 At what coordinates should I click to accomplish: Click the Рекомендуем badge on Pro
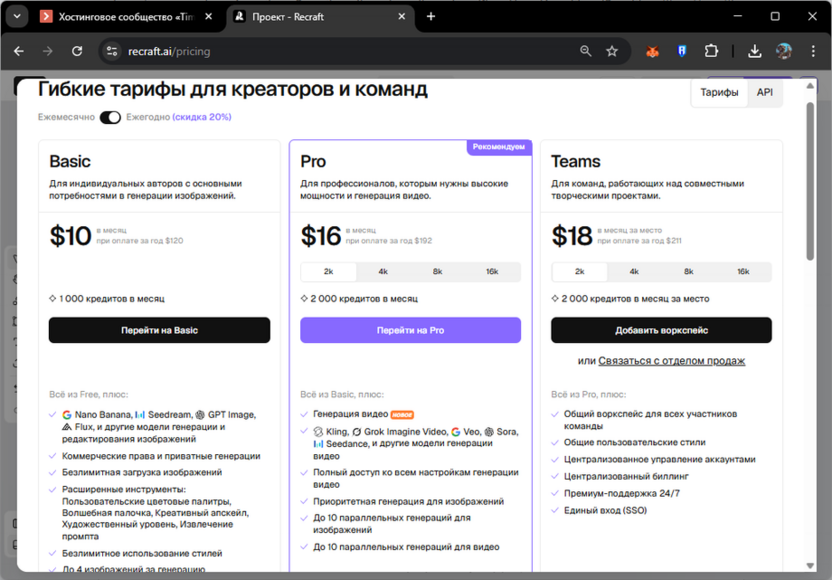click(499, 147)
